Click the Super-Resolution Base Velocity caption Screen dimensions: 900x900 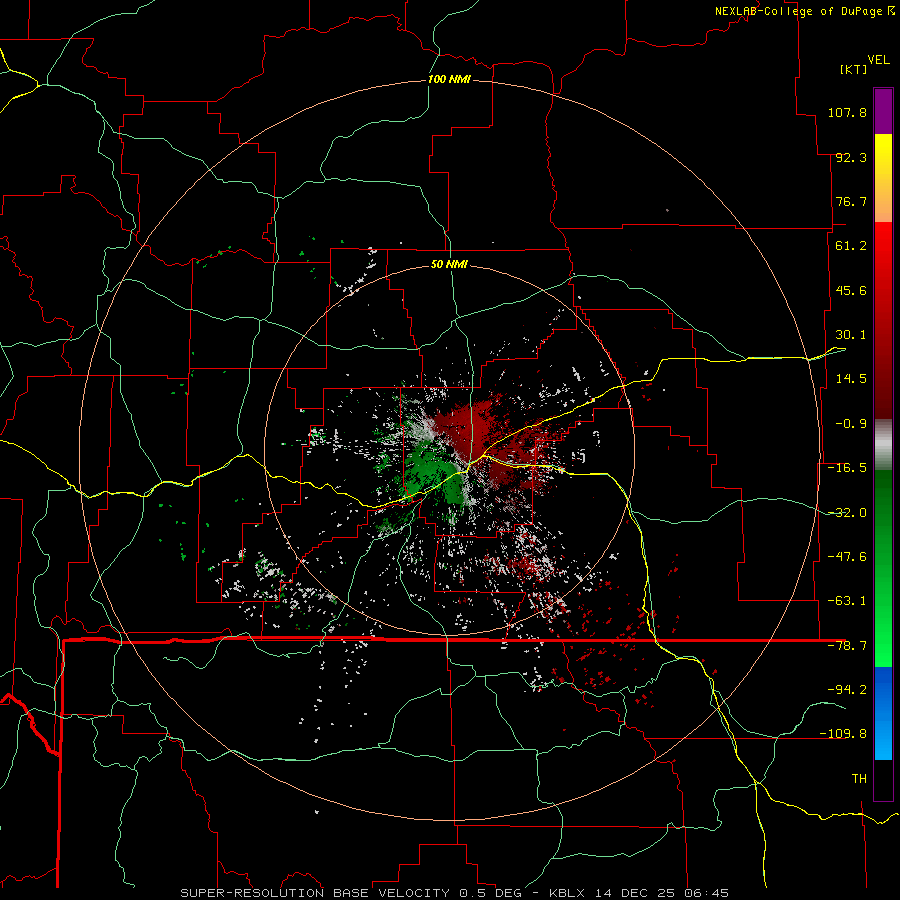coord(454,893)
